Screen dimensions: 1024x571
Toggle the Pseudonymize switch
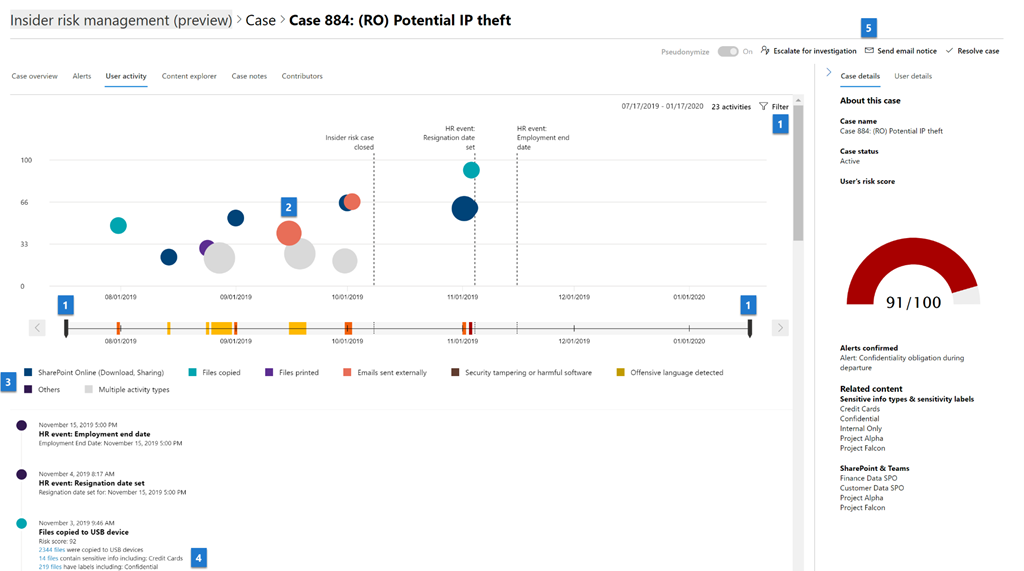tap(728, 51)
